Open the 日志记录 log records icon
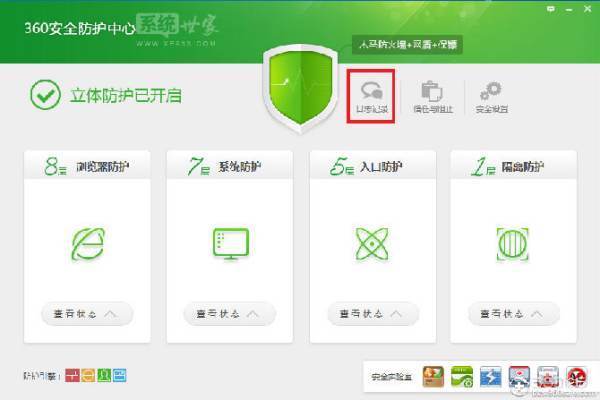This screenshot has height=400, width=600. (371, 97)
